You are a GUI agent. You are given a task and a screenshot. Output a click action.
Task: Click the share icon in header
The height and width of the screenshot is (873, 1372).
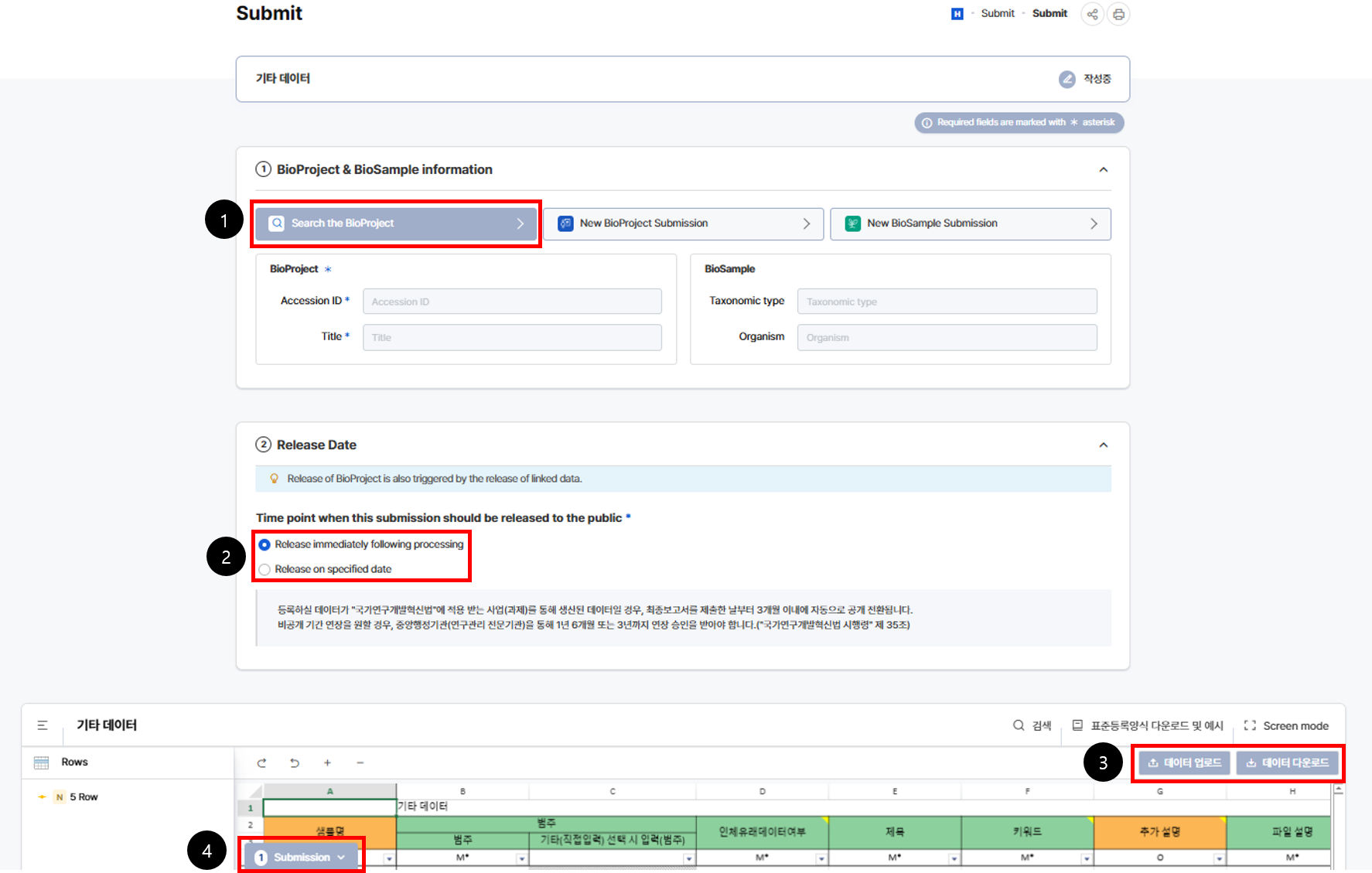pos(1092,14)
